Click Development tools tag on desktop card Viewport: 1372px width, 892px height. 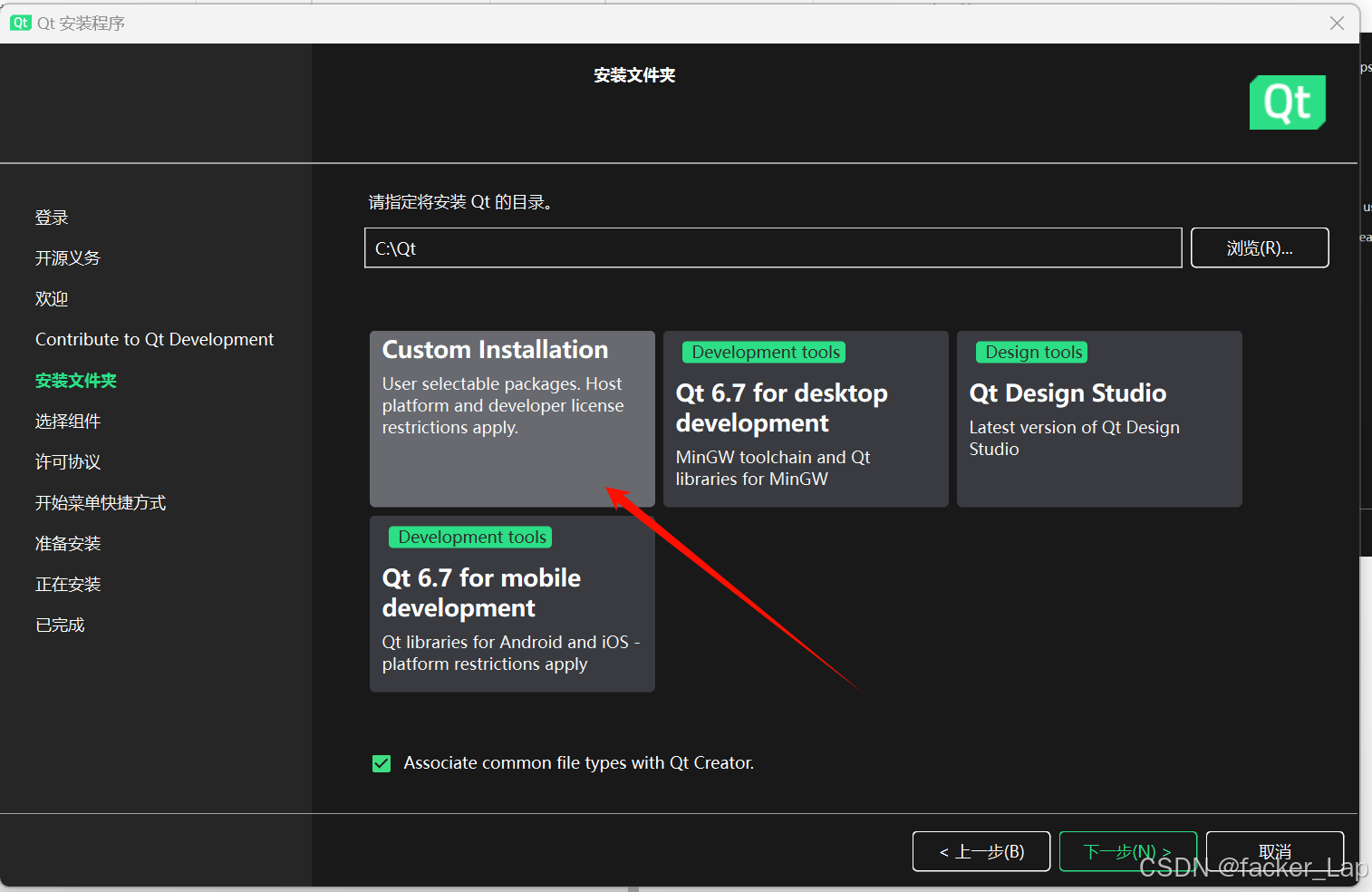coord(765,353)
